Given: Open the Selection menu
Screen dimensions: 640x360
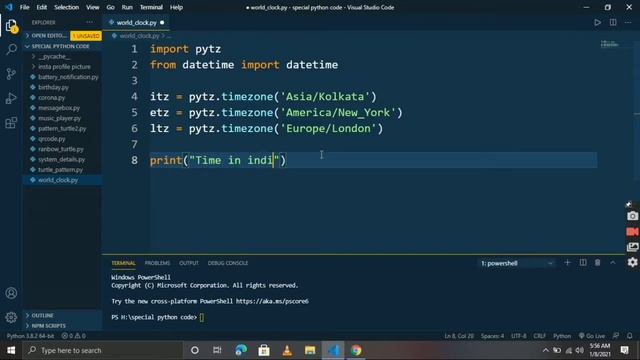Looking at the screenshot, I should pyautogui.click(x=67, y=7).
